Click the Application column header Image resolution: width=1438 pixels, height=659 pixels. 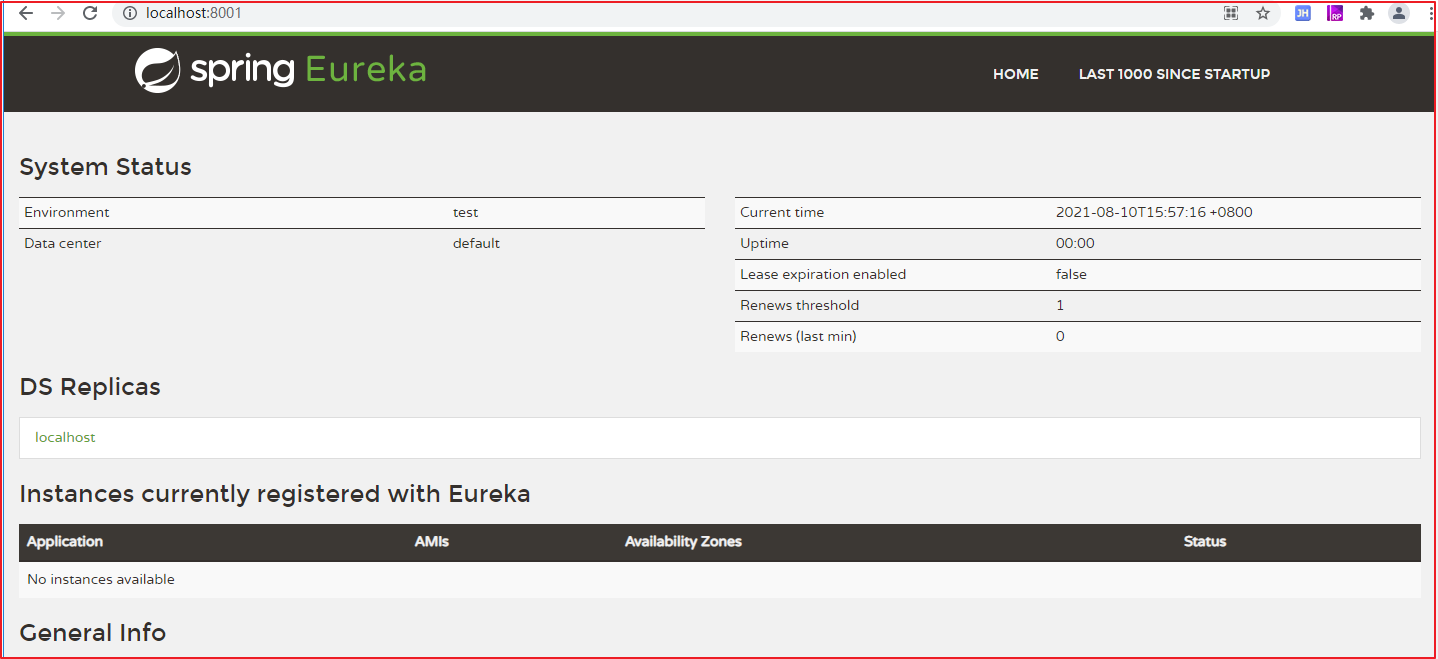point(65,541)
